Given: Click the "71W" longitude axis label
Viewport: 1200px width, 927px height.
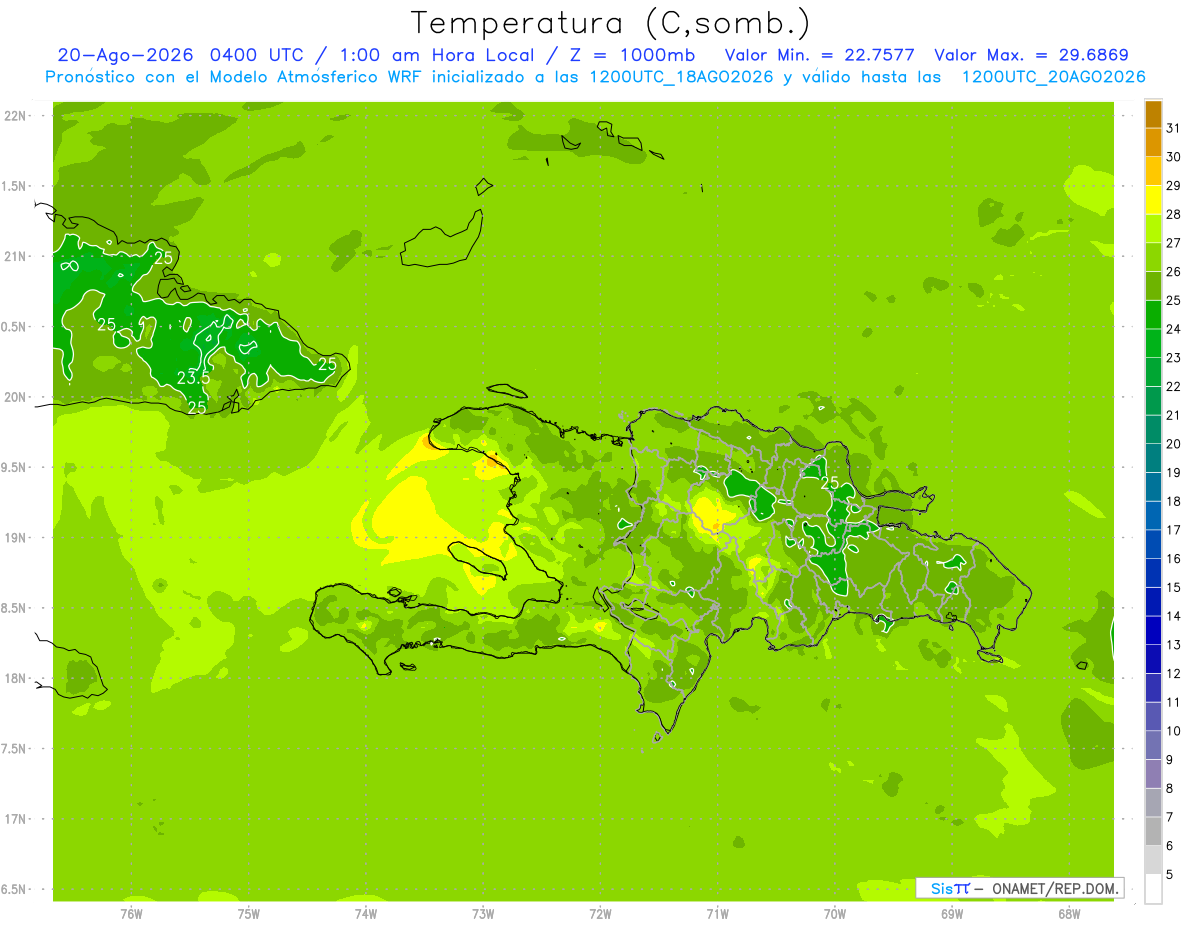Looking at the screenshot, I should [x=717, y=914].
